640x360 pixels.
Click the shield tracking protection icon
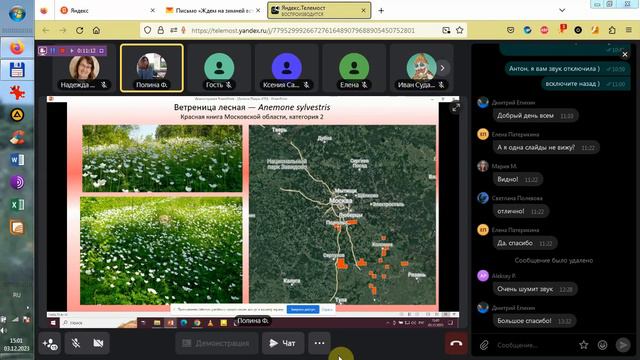148,30
